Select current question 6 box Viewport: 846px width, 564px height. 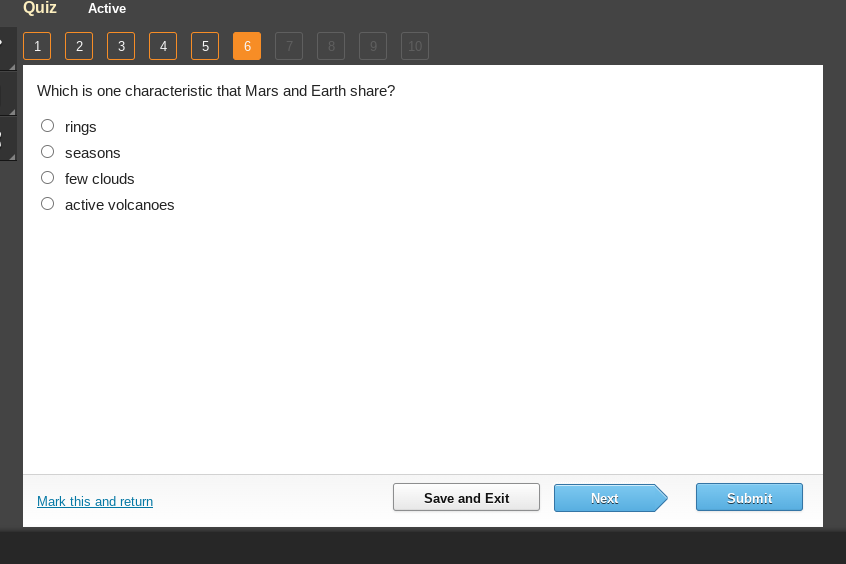tap(247, 46)
